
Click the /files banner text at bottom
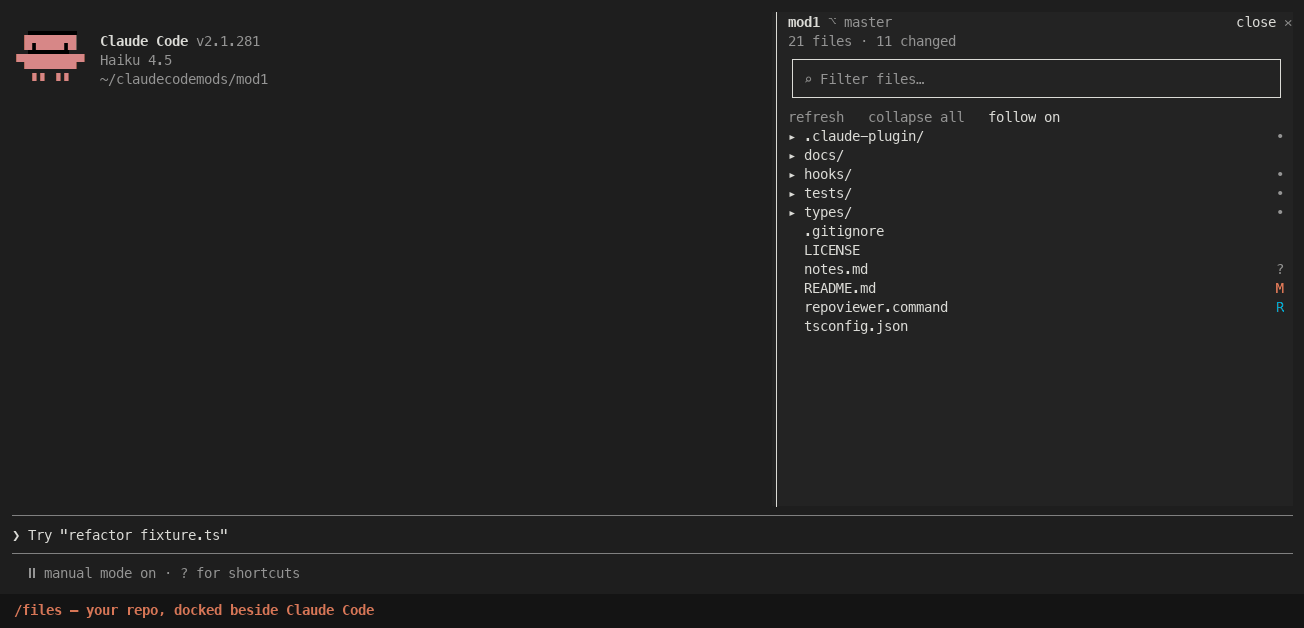click(194, 610)
